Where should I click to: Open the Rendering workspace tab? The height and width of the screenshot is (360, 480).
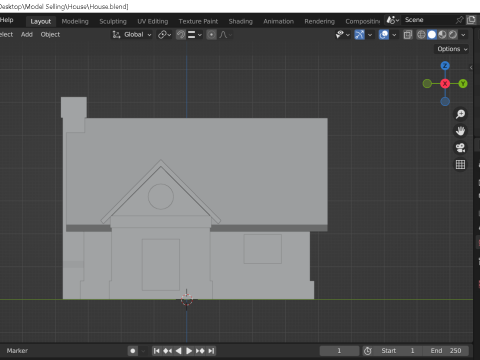[x=319, y=21]
